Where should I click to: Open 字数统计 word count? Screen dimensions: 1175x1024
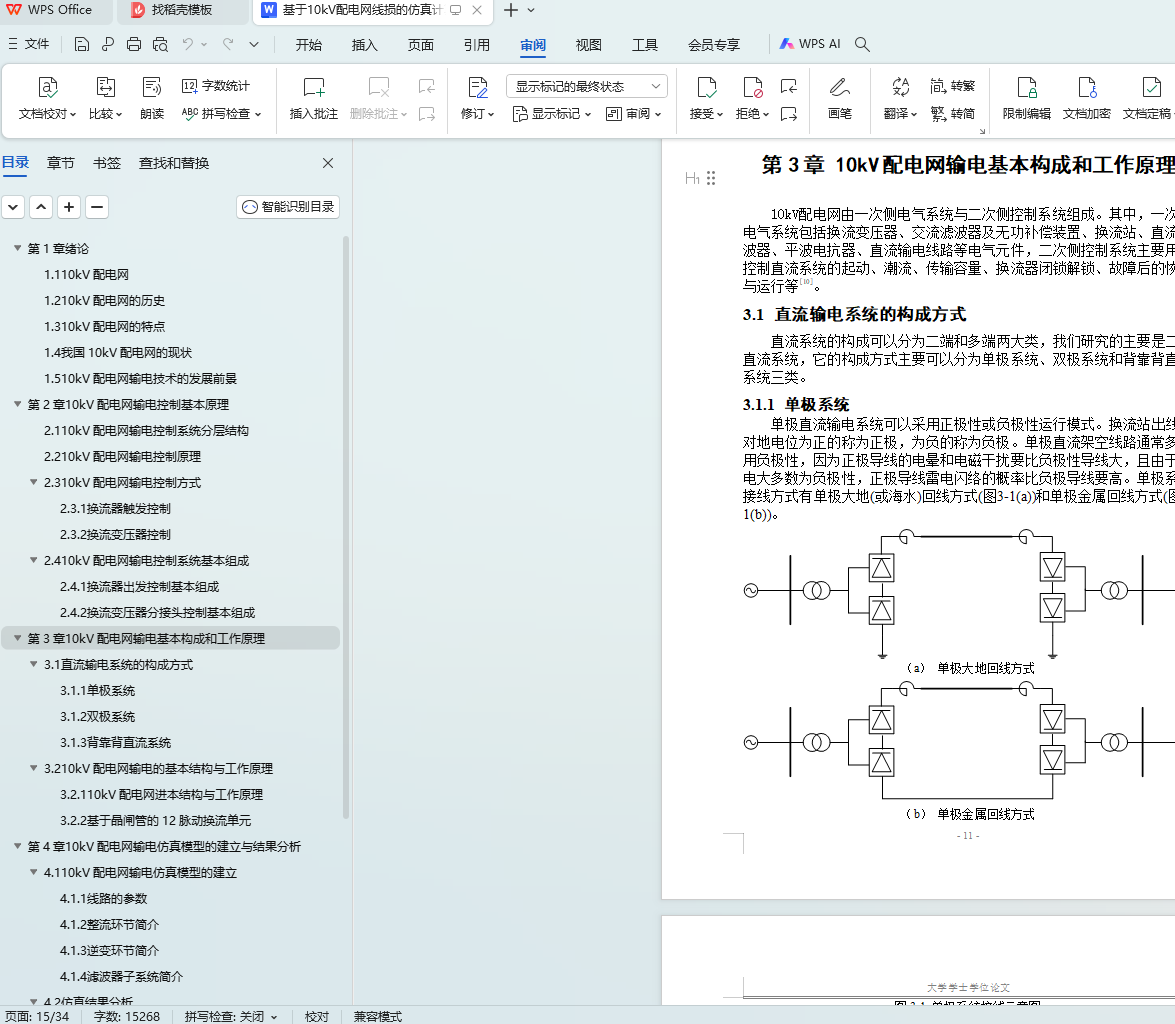216,85
